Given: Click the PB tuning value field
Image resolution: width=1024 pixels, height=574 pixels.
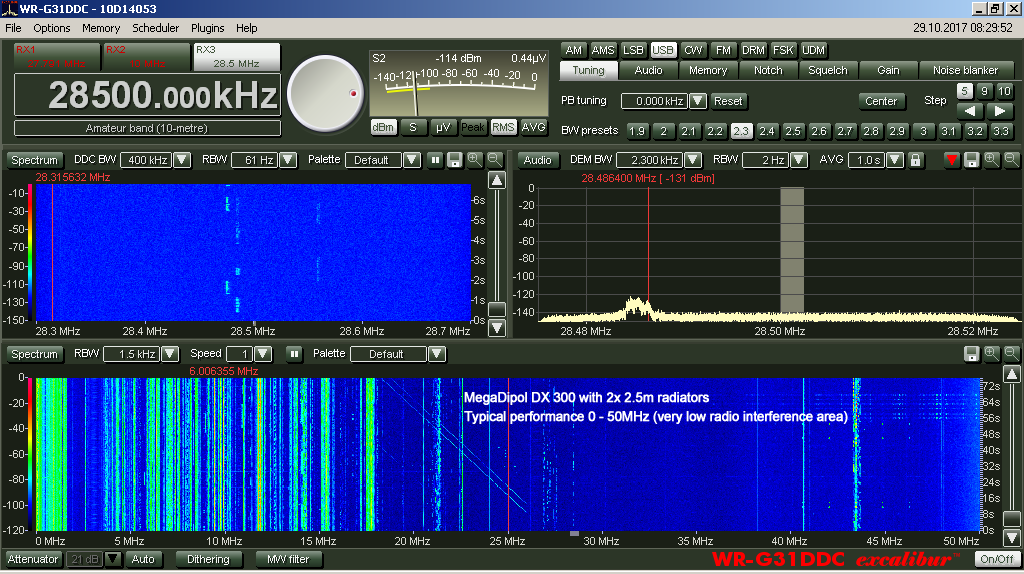Looking at the screenshot, I should [654, 101].
